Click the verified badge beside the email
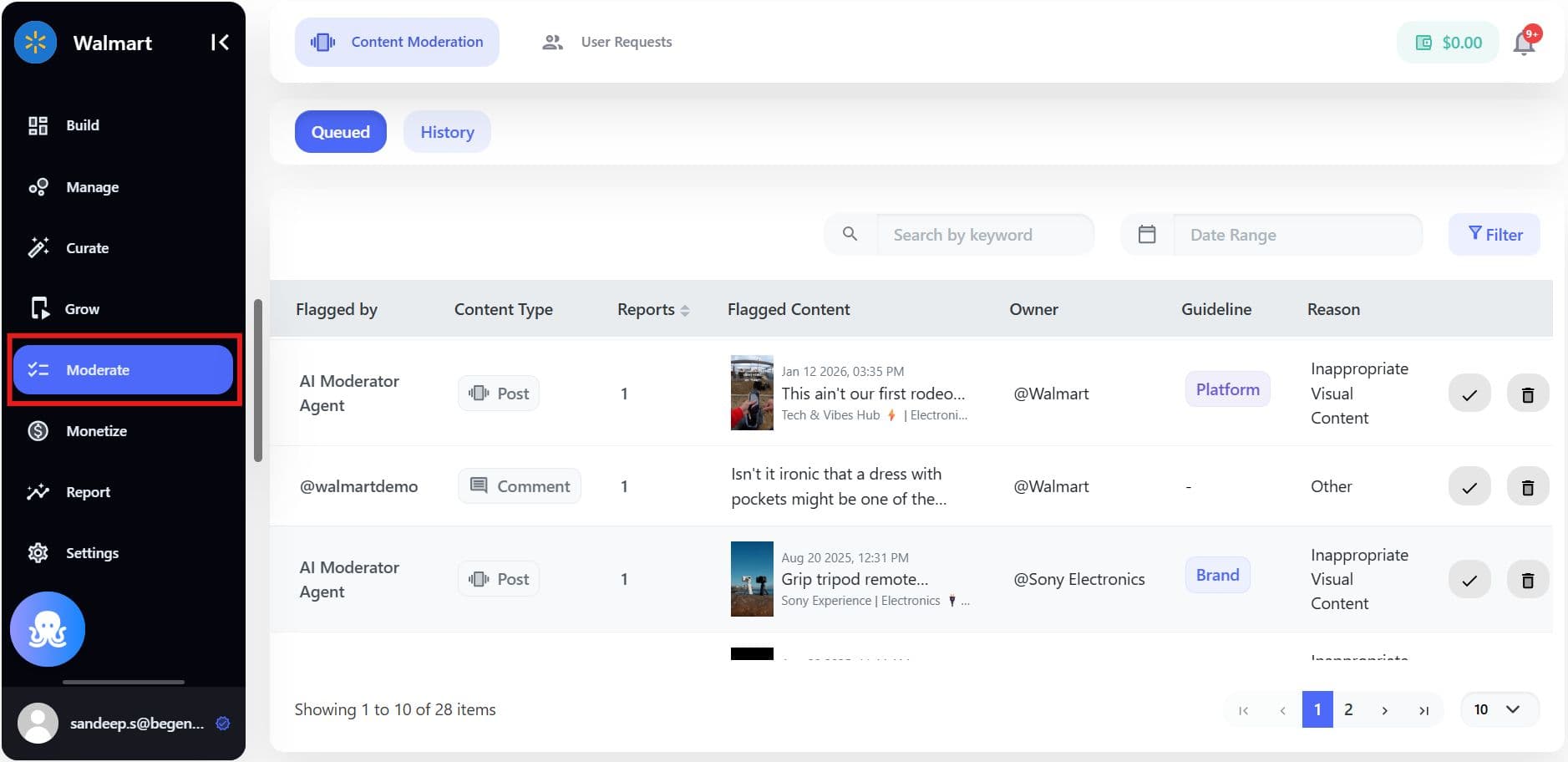Viewport: 1568px width, 762px height. [x=223, y=724]
